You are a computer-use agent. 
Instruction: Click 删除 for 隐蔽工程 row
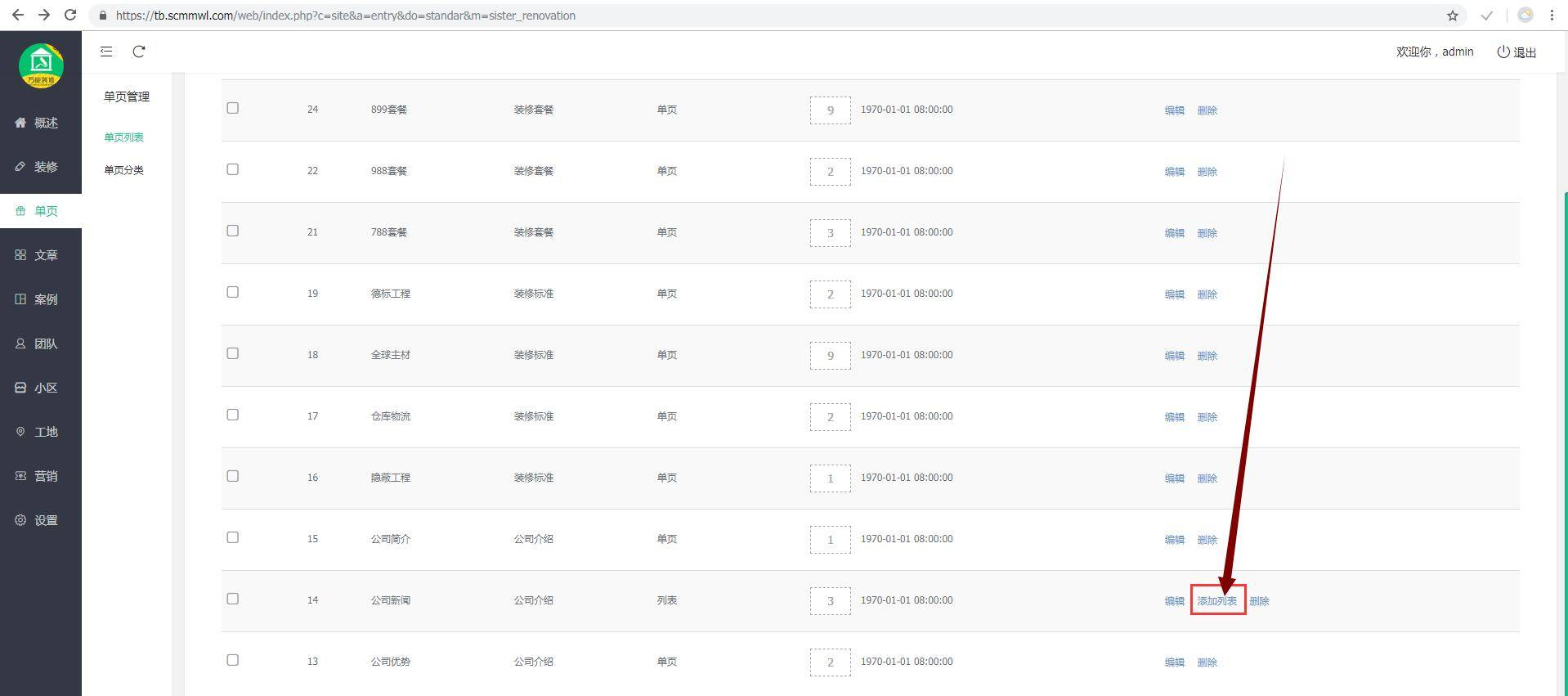point(1207,478)
